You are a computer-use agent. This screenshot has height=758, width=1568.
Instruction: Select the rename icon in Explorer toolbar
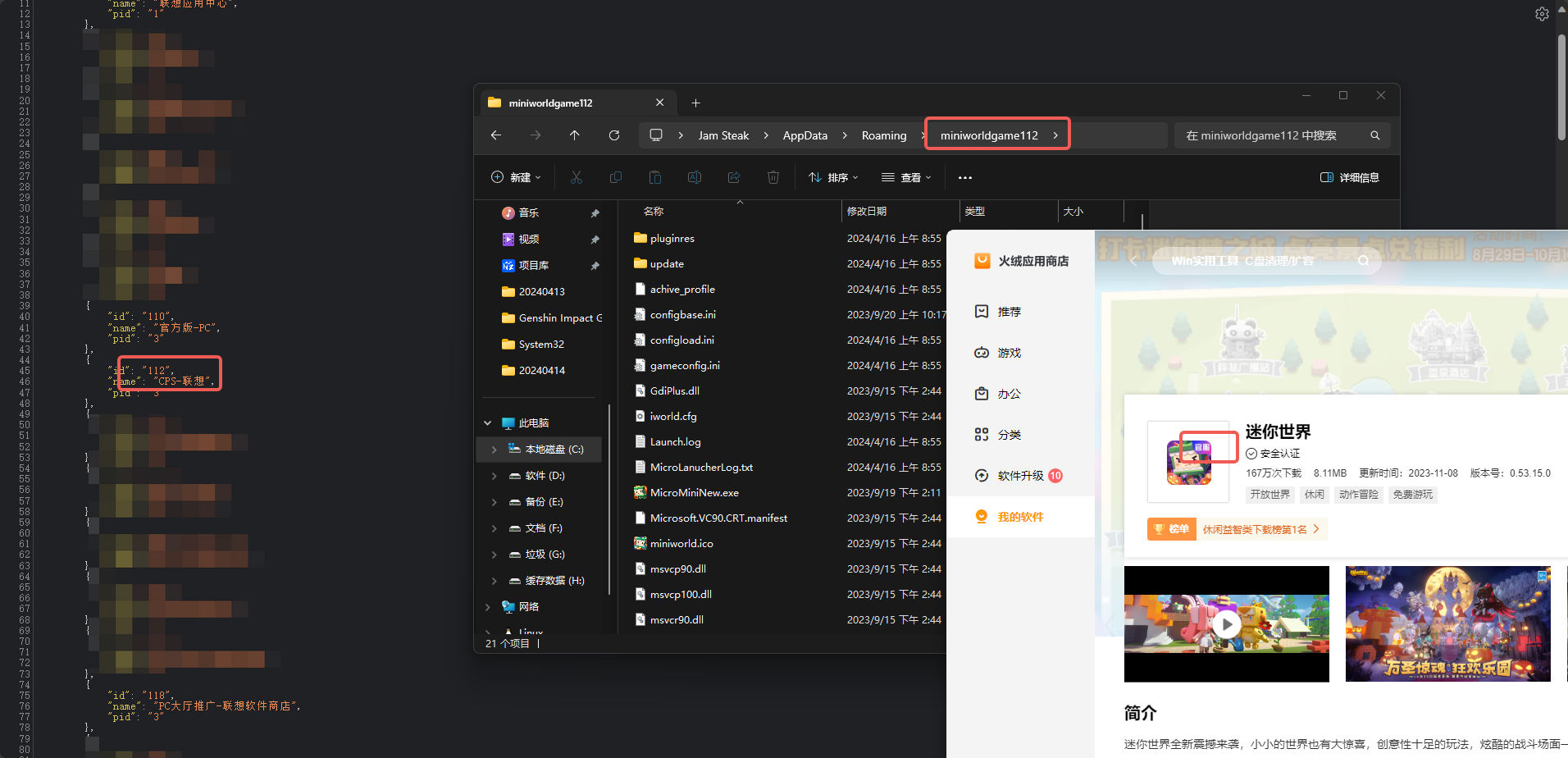coord(695,177)
